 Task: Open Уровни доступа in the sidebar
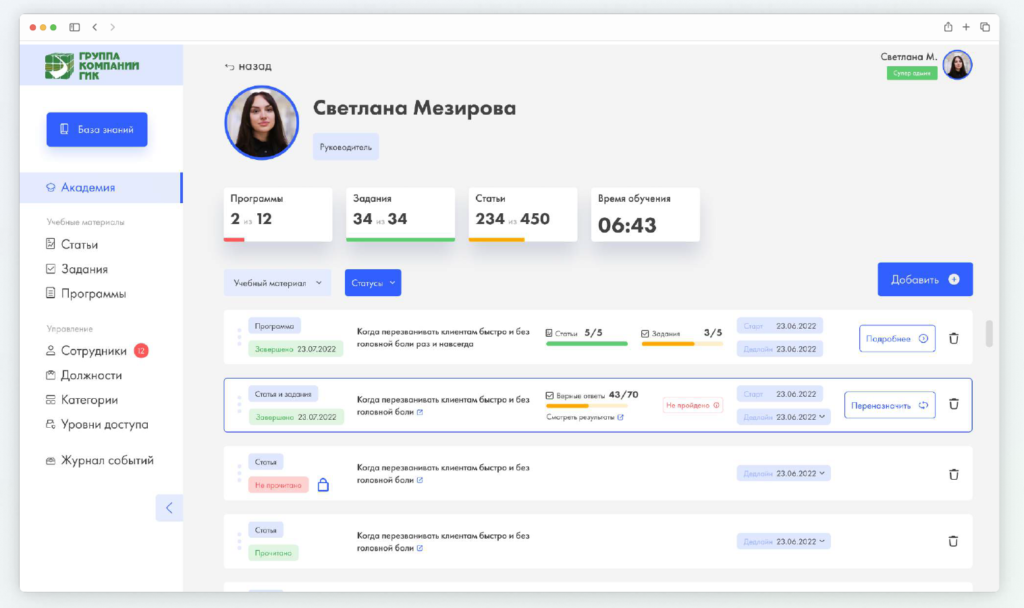point(97,424)
